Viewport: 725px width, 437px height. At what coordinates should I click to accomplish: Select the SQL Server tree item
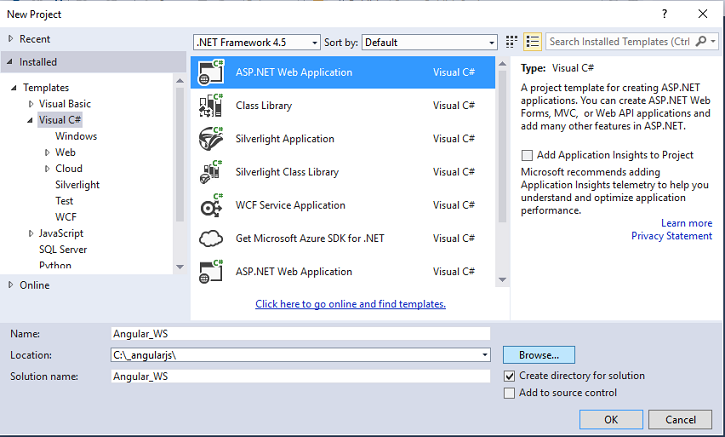tap(63, 250)
